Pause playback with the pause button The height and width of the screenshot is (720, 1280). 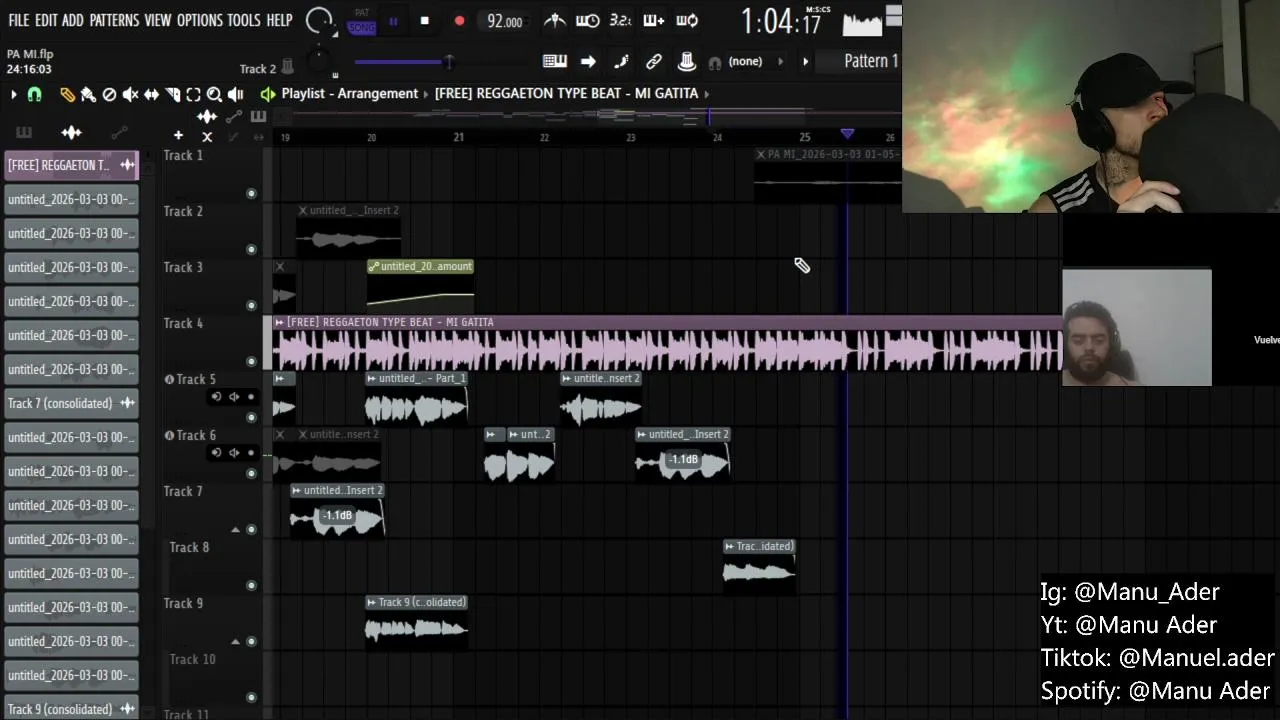tap(393, 21)
